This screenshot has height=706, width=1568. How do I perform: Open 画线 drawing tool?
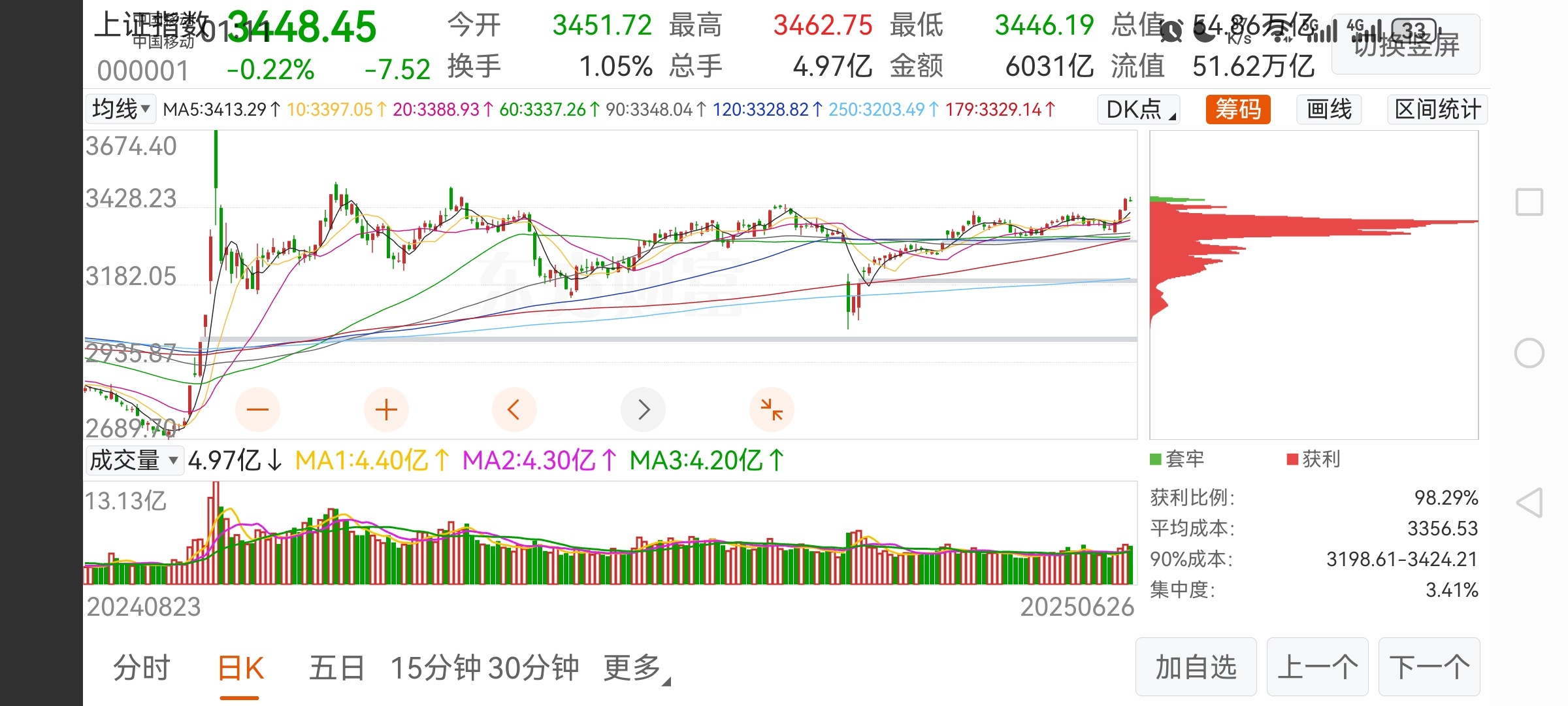coord(1329,109)
